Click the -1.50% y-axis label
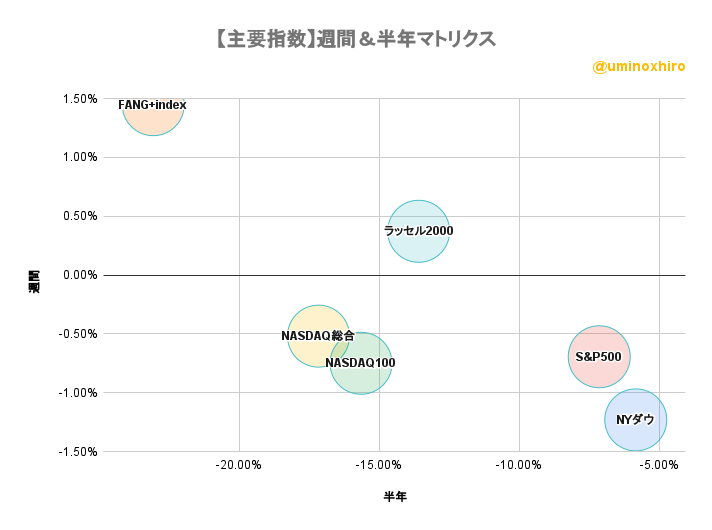712x530 pixels. coord(78,451)
